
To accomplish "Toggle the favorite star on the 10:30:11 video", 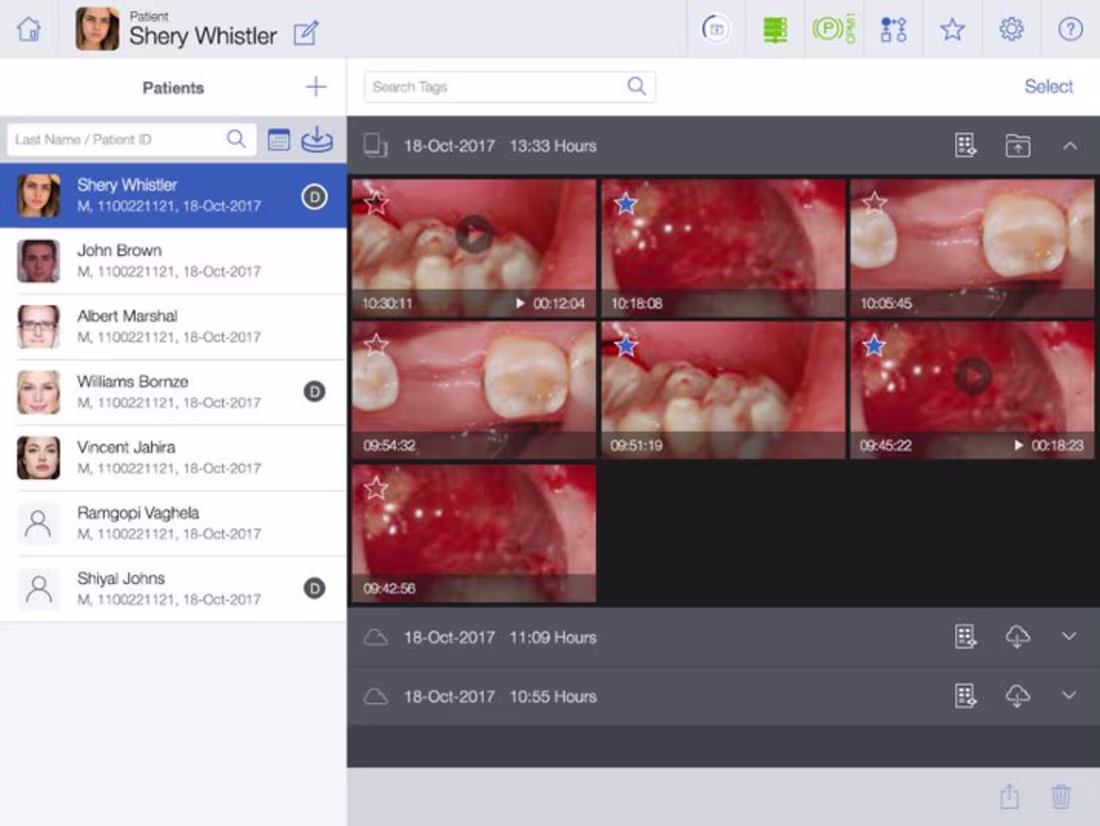I will [377, 203].
